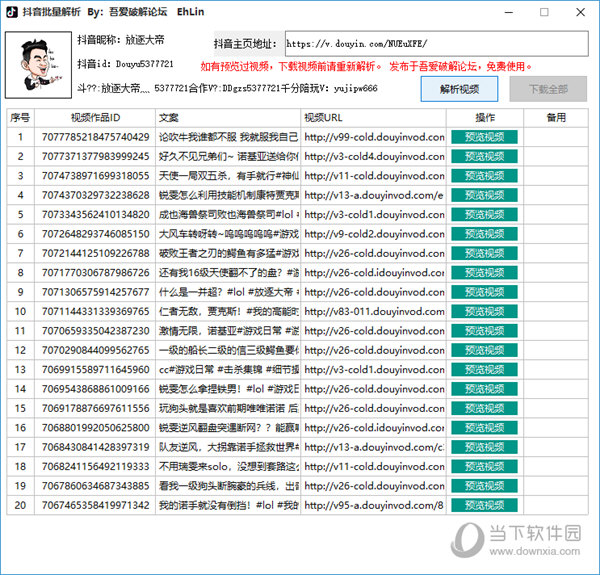Select video ID 7070290844099562765
This screenshot has height=575, width=600.
96,350
